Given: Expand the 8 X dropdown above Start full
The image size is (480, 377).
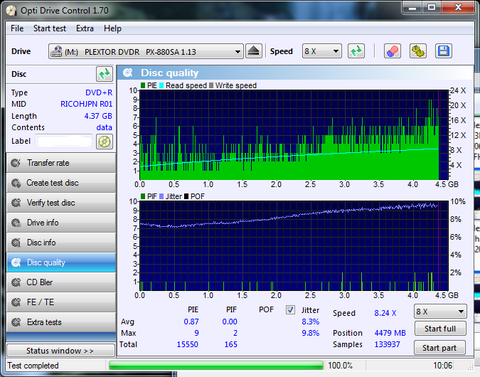Looking at the screenshot, I should pos(440,312).
